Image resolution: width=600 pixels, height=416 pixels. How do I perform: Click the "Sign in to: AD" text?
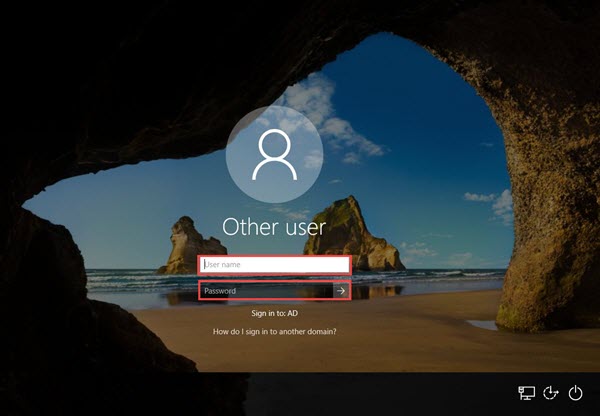coord(274,313)
